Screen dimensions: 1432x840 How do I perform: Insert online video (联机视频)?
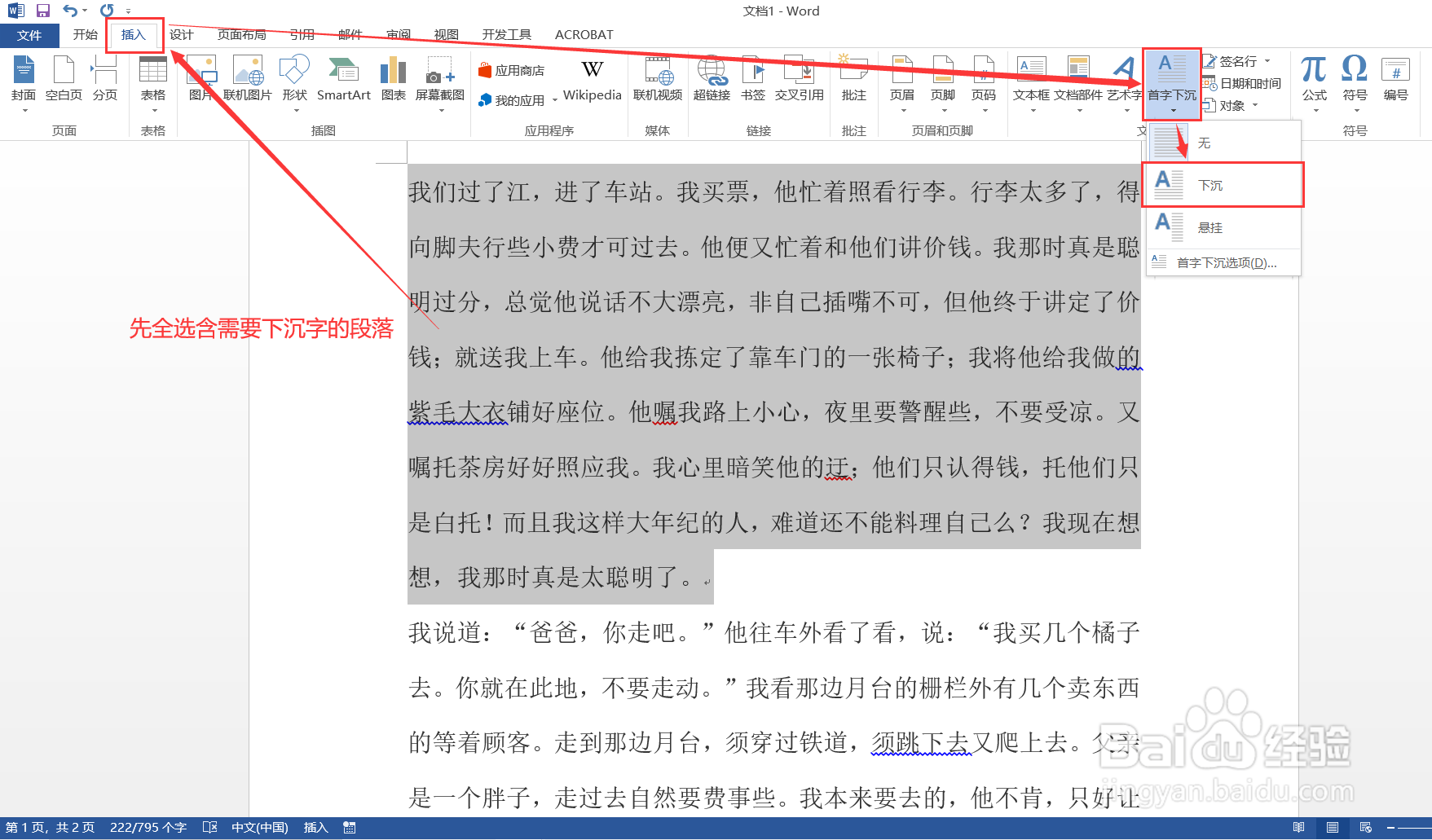tap(658, 80)
